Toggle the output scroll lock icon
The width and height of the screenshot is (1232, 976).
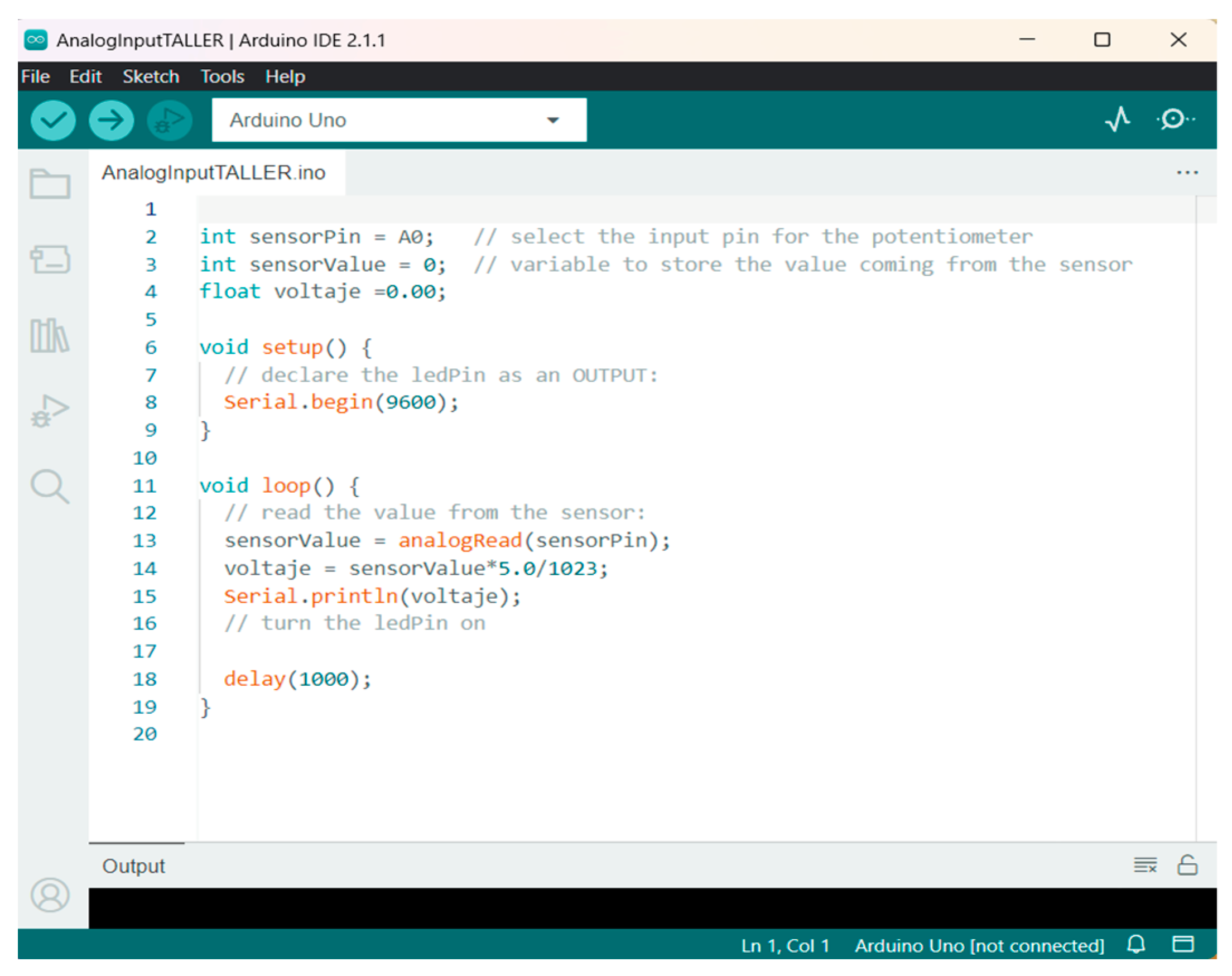point(1187,865)
